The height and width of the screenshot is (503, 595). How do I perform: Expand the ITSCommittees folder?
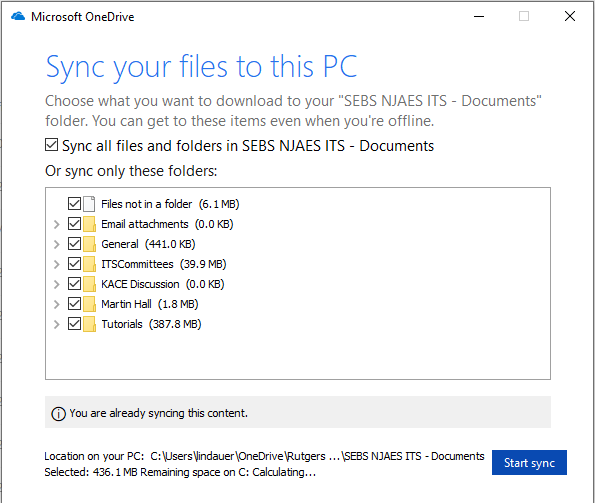point(57,264)
